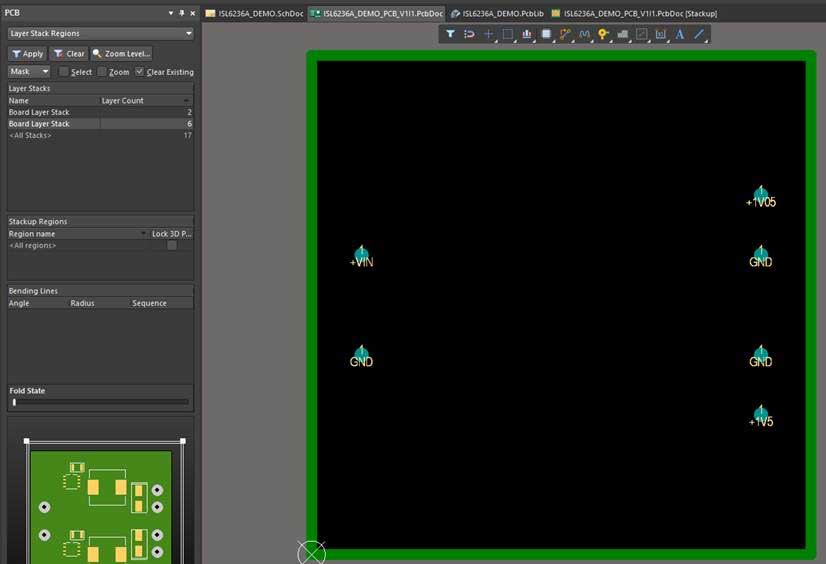Select the align objects bar-chart icon
826x564 pixels.
pyautogui.click(x=527, y=34)
